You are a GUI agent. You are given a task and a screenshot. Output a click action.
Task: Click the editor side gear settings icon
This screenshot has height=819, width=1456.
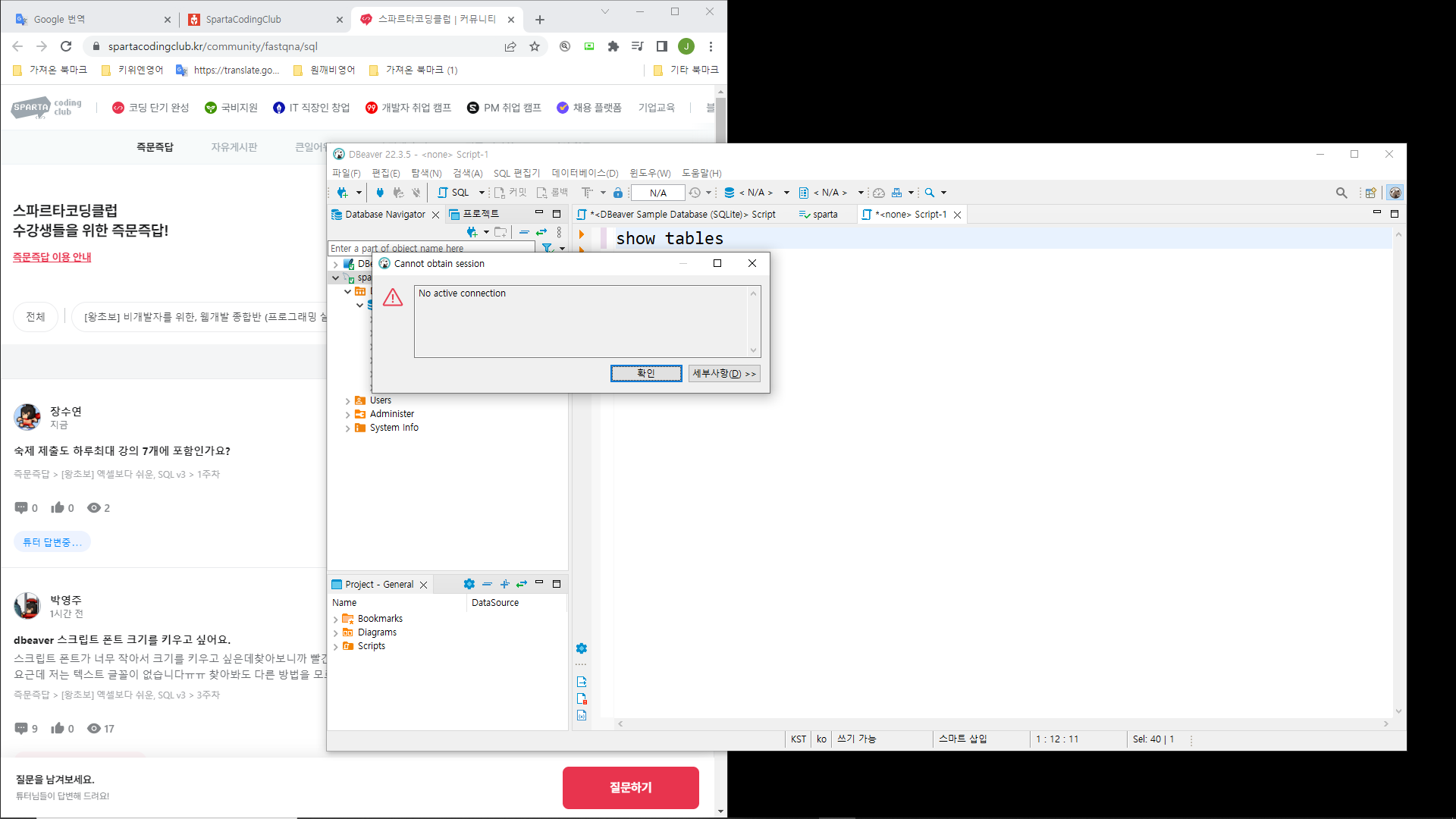(x=582, y=648)
